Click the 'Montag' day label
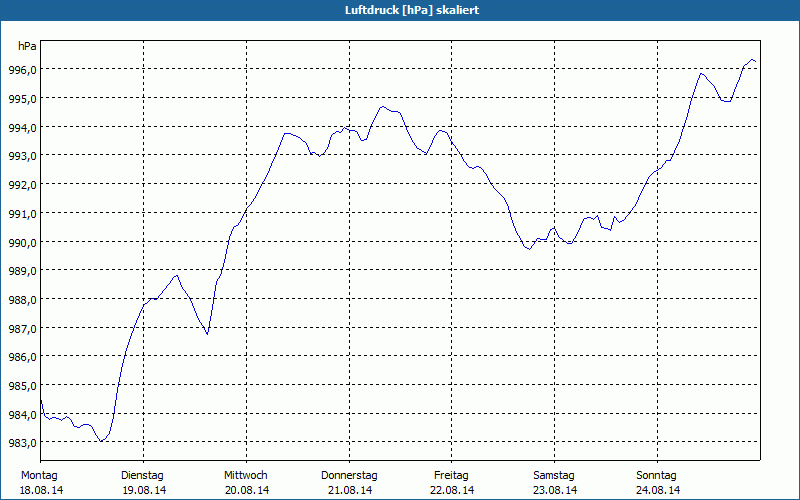800x500 pixels. click(39, 476)
